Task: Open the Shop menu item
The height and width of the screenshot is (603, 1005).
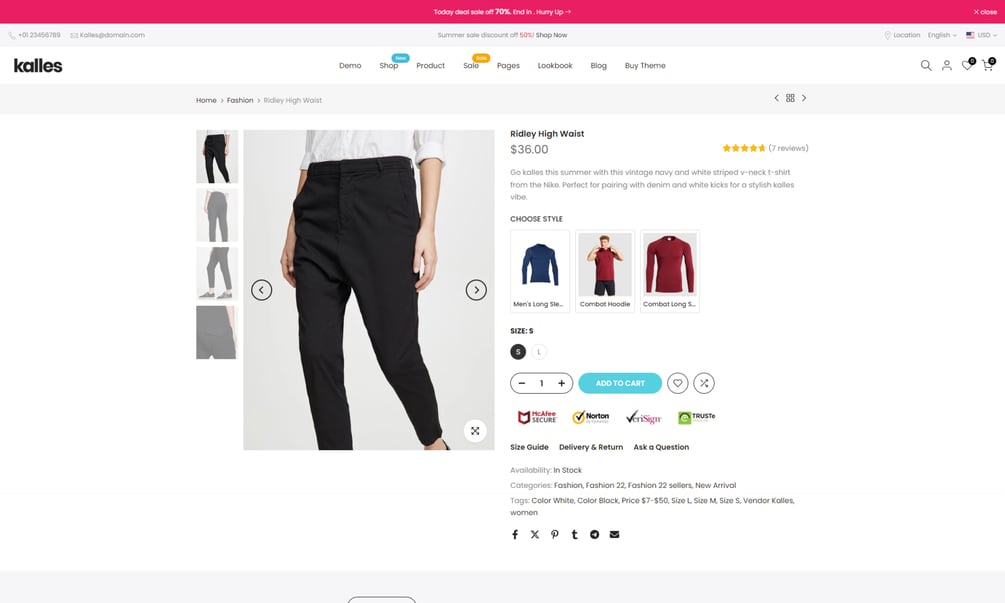Action: click(388, 65)
